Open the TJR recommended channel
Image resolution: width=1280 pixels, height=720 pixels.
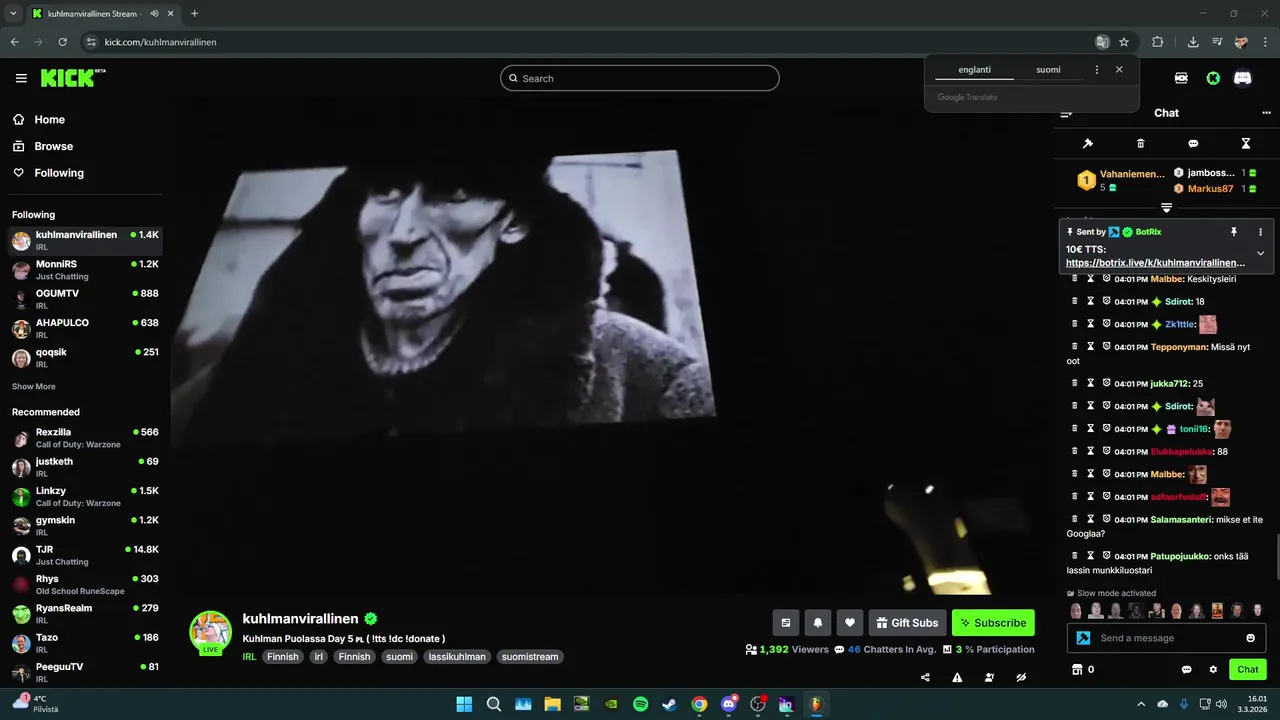(x=85, y=555)
